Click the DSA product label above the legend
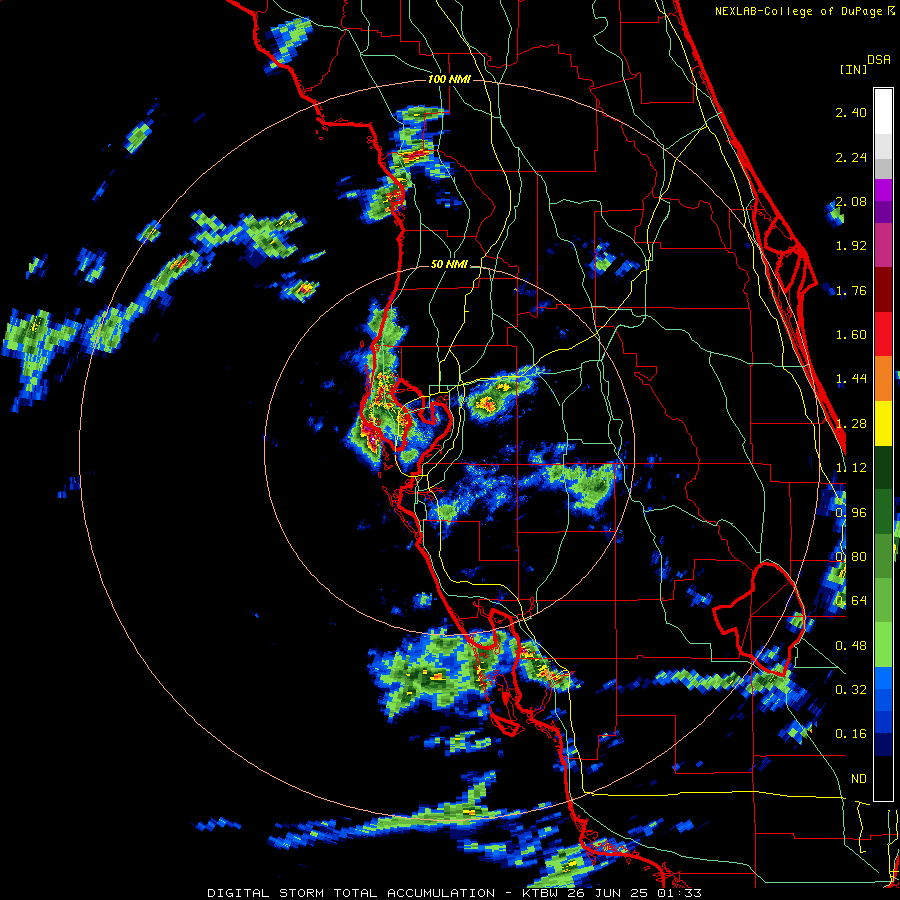 coord(879,60)
